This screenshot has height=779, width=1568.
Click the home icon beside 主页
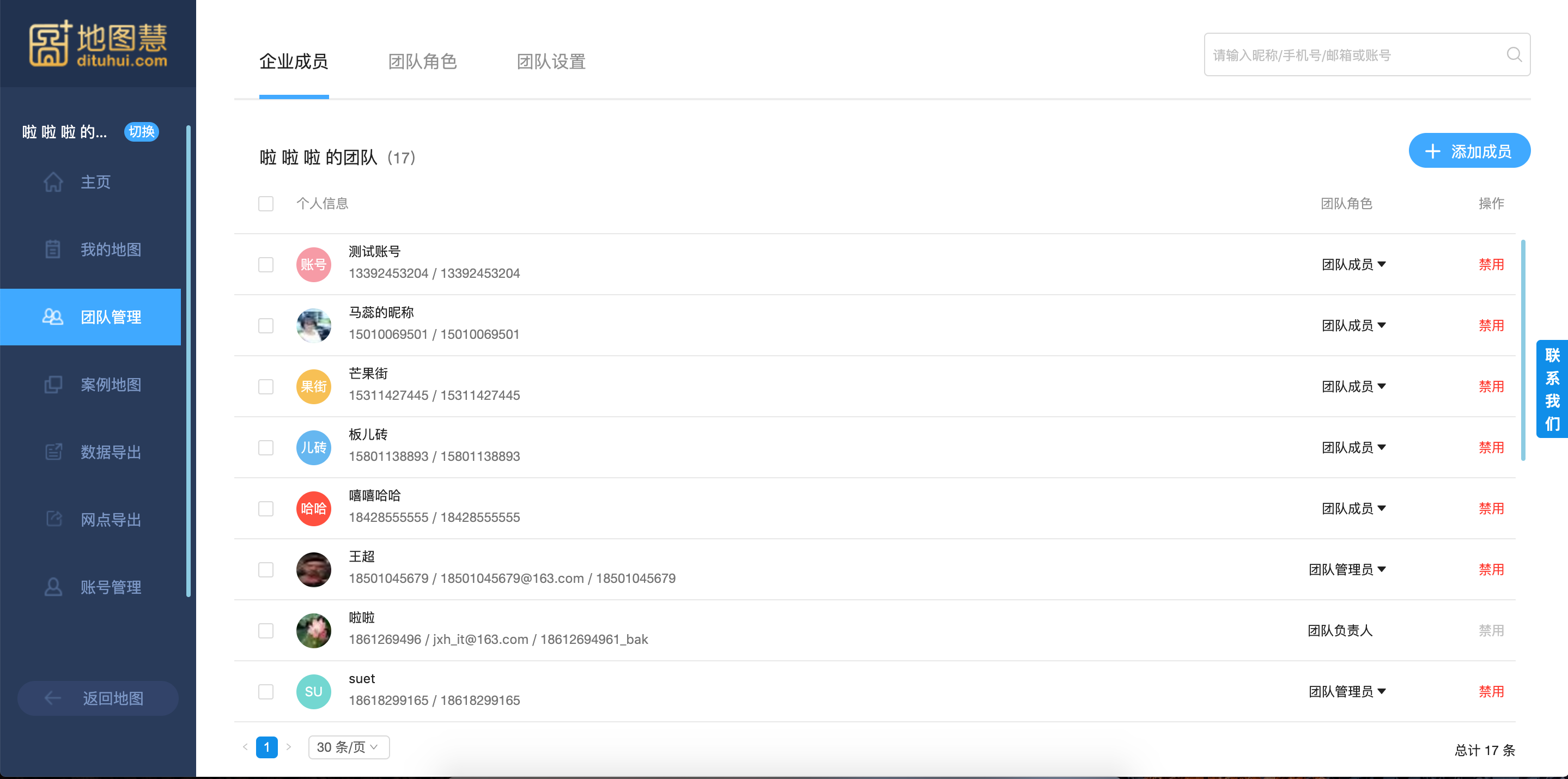(x=53, y=182)
